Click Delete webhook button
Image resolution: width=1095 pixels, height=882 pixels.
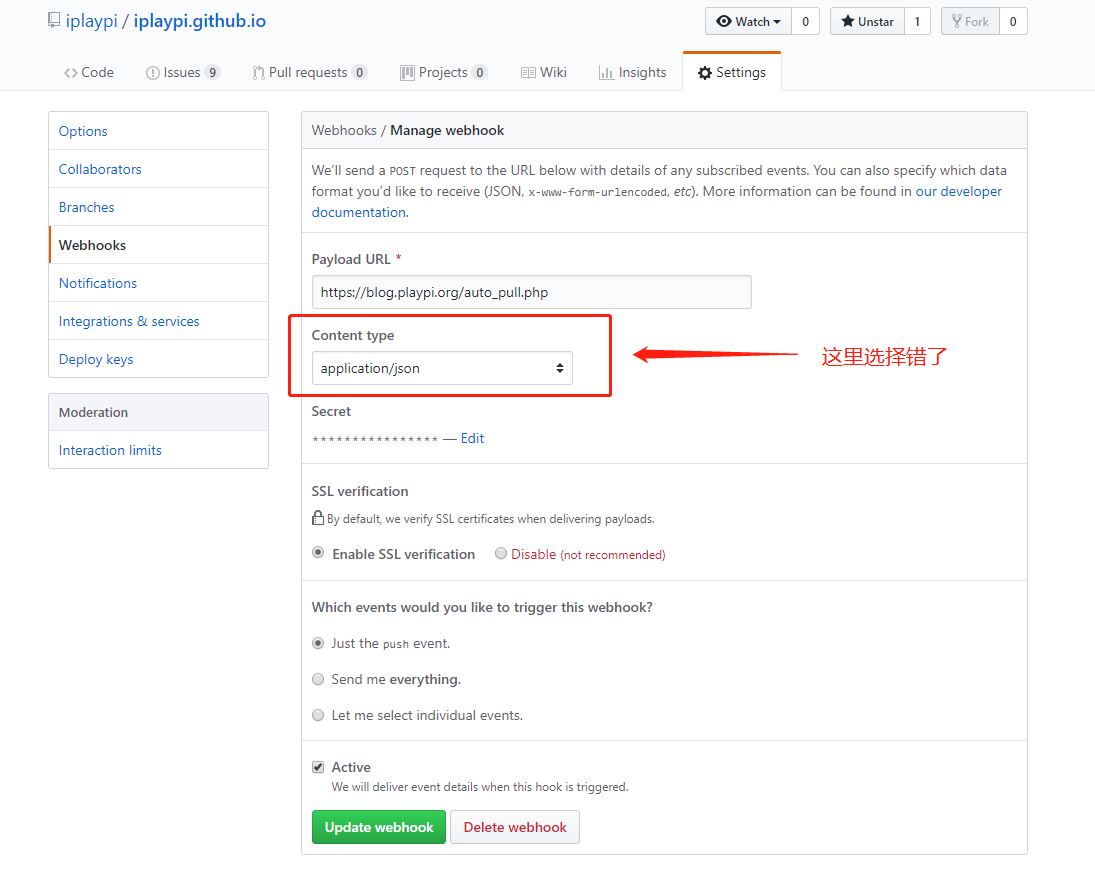click(515, 827)
